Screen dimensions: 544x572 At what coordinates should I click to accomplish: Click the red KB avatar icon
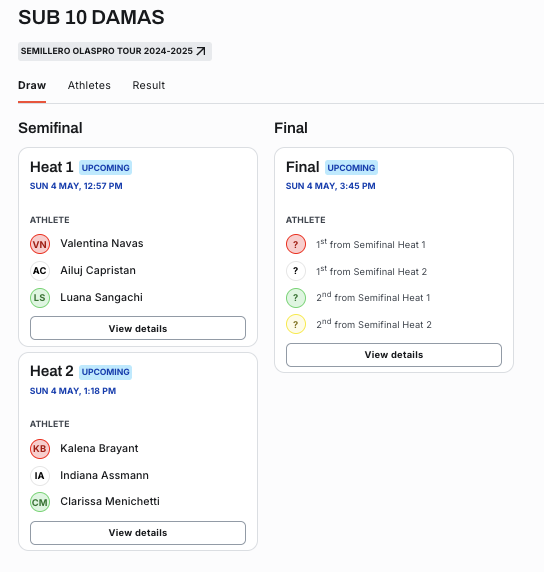click(40, 448)
